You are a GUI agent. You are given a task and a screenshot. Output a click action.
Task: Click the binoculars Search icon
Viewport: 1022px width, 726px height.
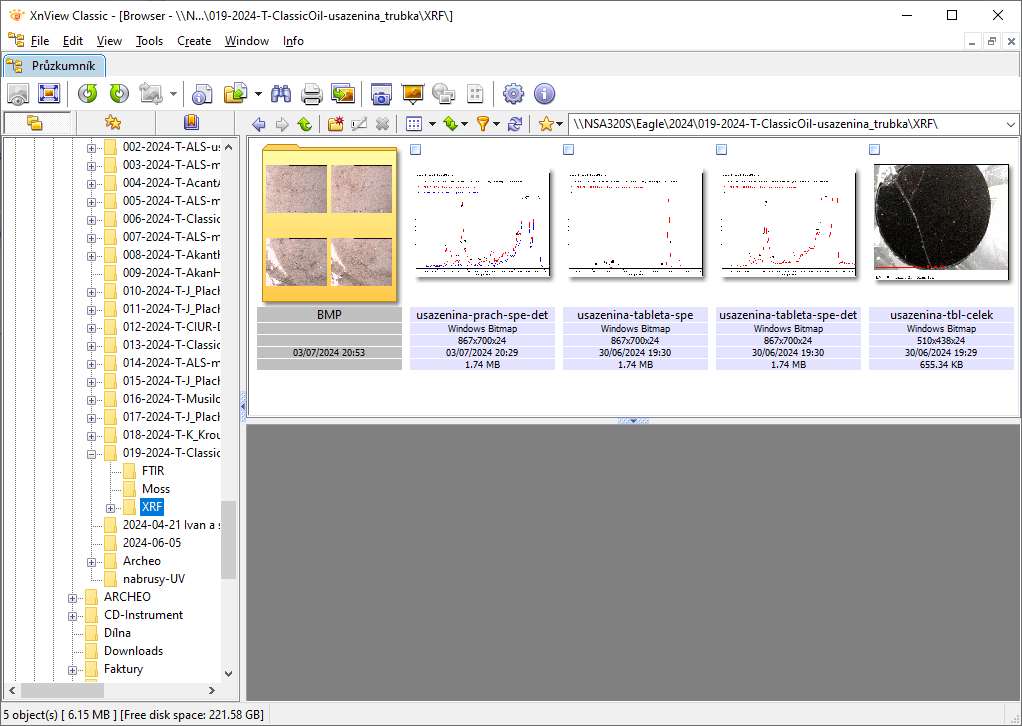click(x=281, y=94)
